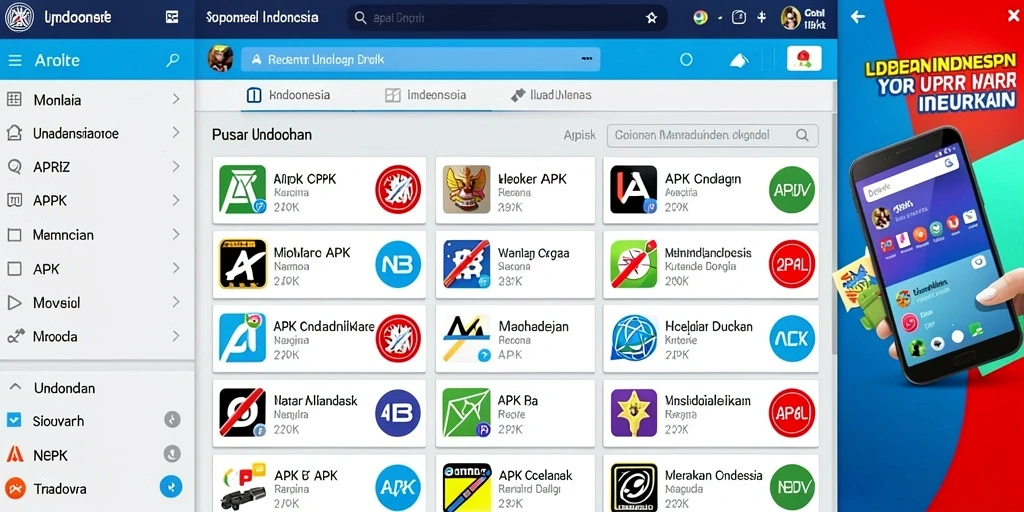Viewport: 1024px width, 512px height.
Task: Click red 2PAL button on Mahindlandoesis card
Action: tap(792, 264)
